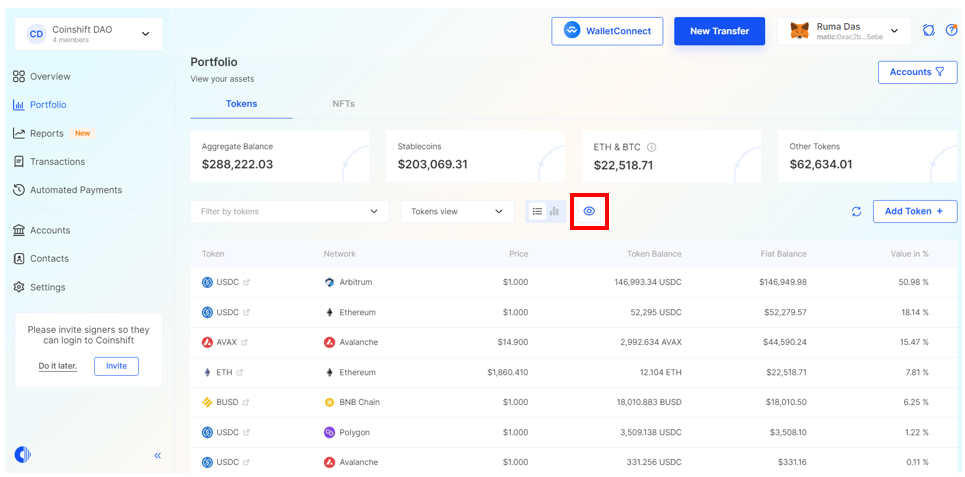Toggle balance visibility eye icon
Viewport: 965px width, 477px height.
[589, 211]
